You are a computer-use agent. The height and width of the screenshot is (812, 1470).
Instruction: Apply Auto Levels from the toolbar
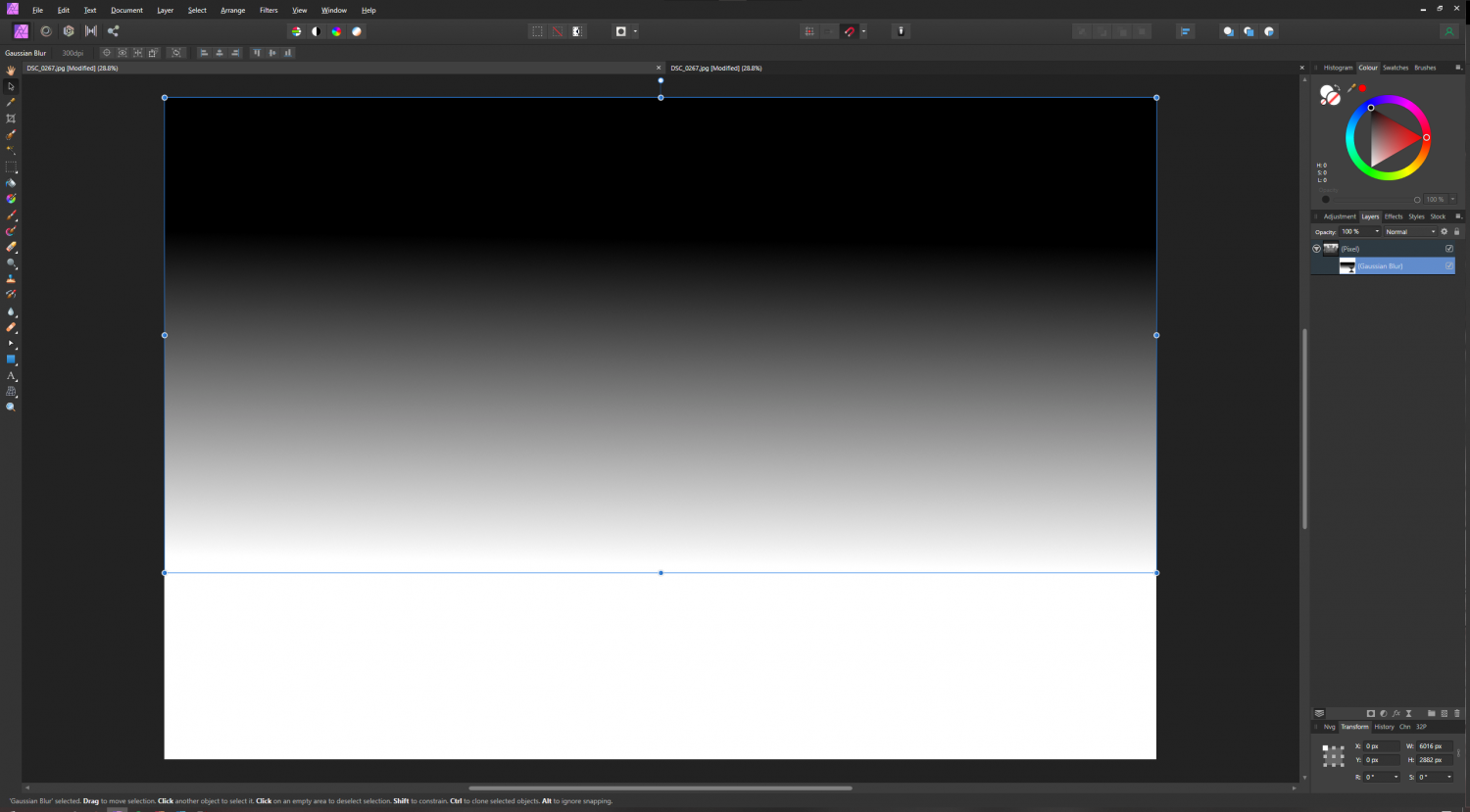(297, 31)
